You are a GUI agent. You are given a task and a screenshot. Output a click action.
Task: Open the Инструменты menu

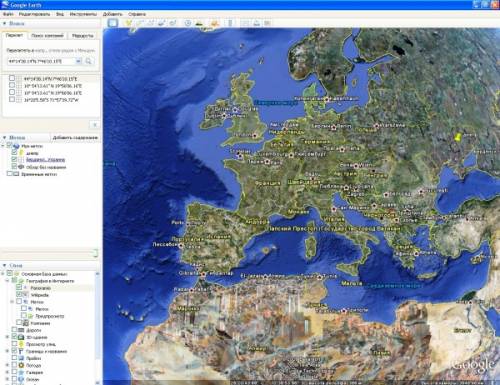click(83, 14)
